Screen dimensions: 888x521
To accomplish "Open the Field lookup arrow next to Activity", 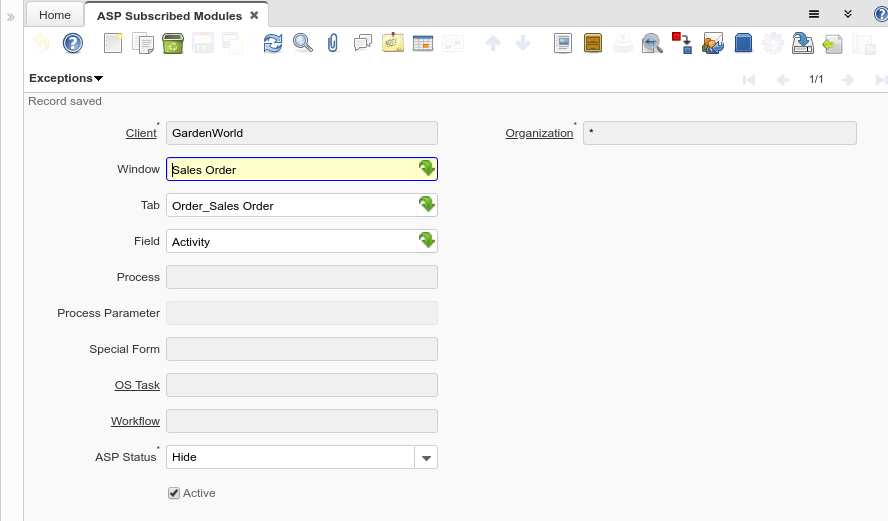I will pos(427,241).
